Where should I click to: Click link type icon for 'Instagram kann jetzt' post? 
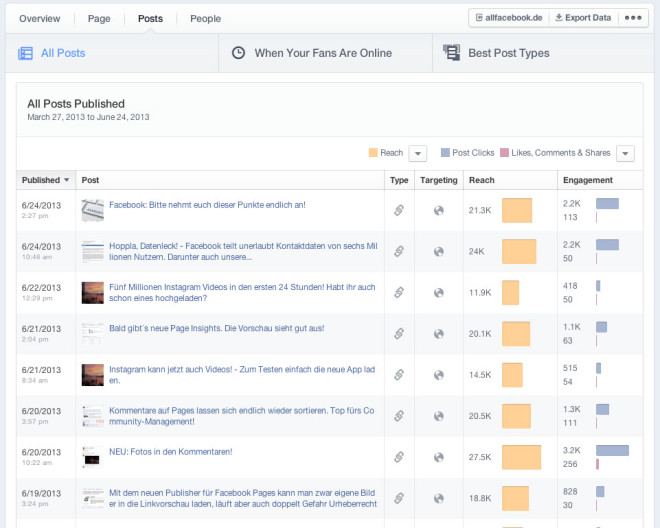[399, 375]
